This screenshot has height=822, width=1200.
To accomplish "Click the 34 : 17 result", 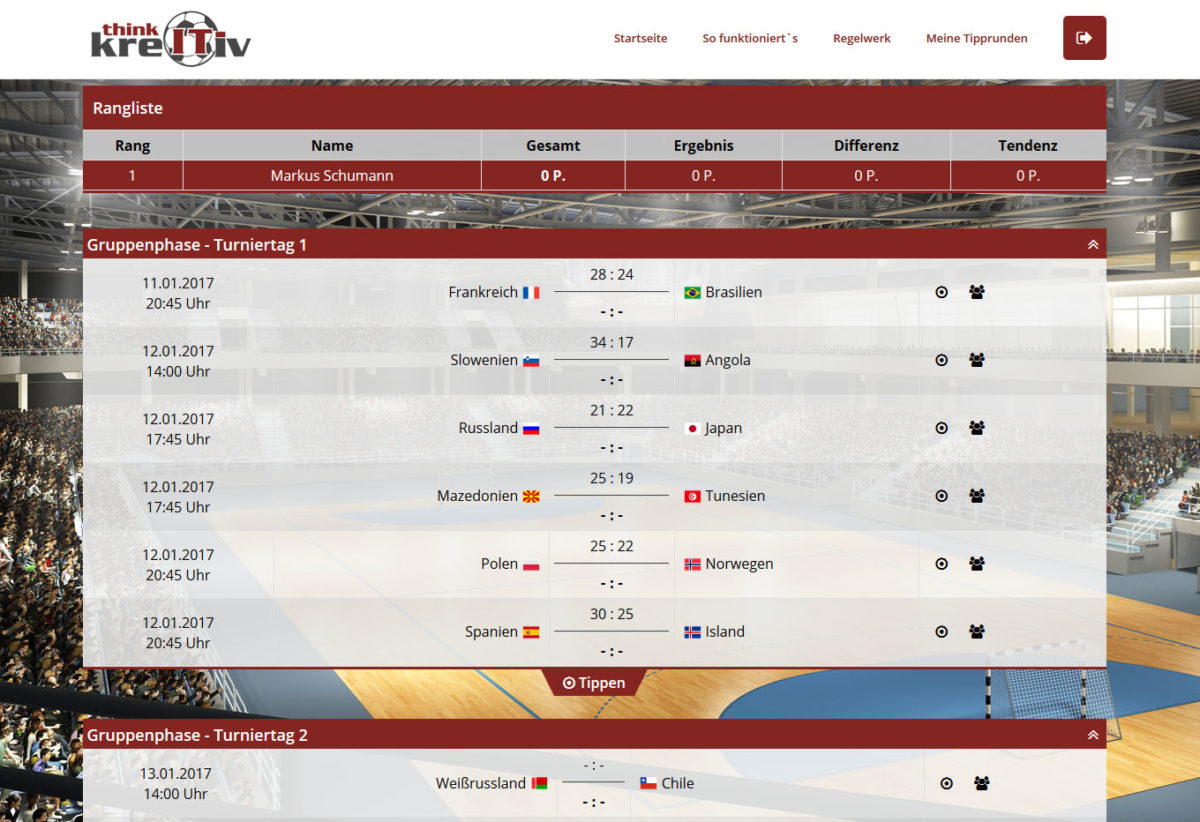I will click(x=612, y=342).
